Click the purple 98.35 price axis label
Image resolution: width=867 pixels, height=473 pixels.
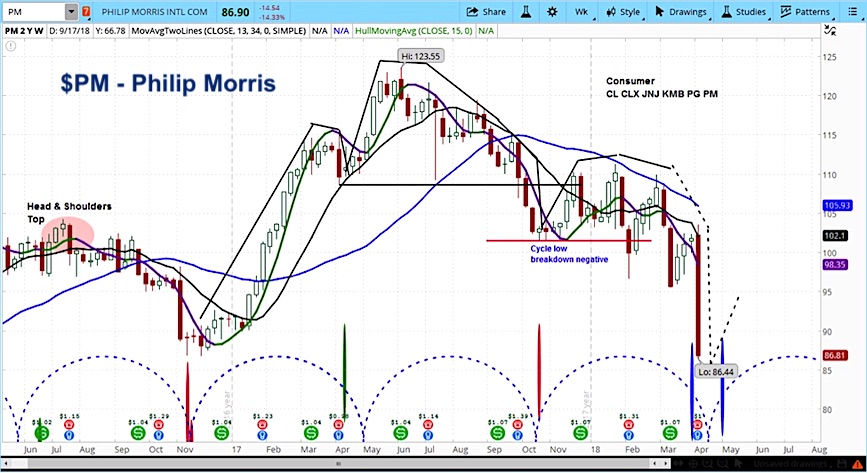tap(835, 265)
